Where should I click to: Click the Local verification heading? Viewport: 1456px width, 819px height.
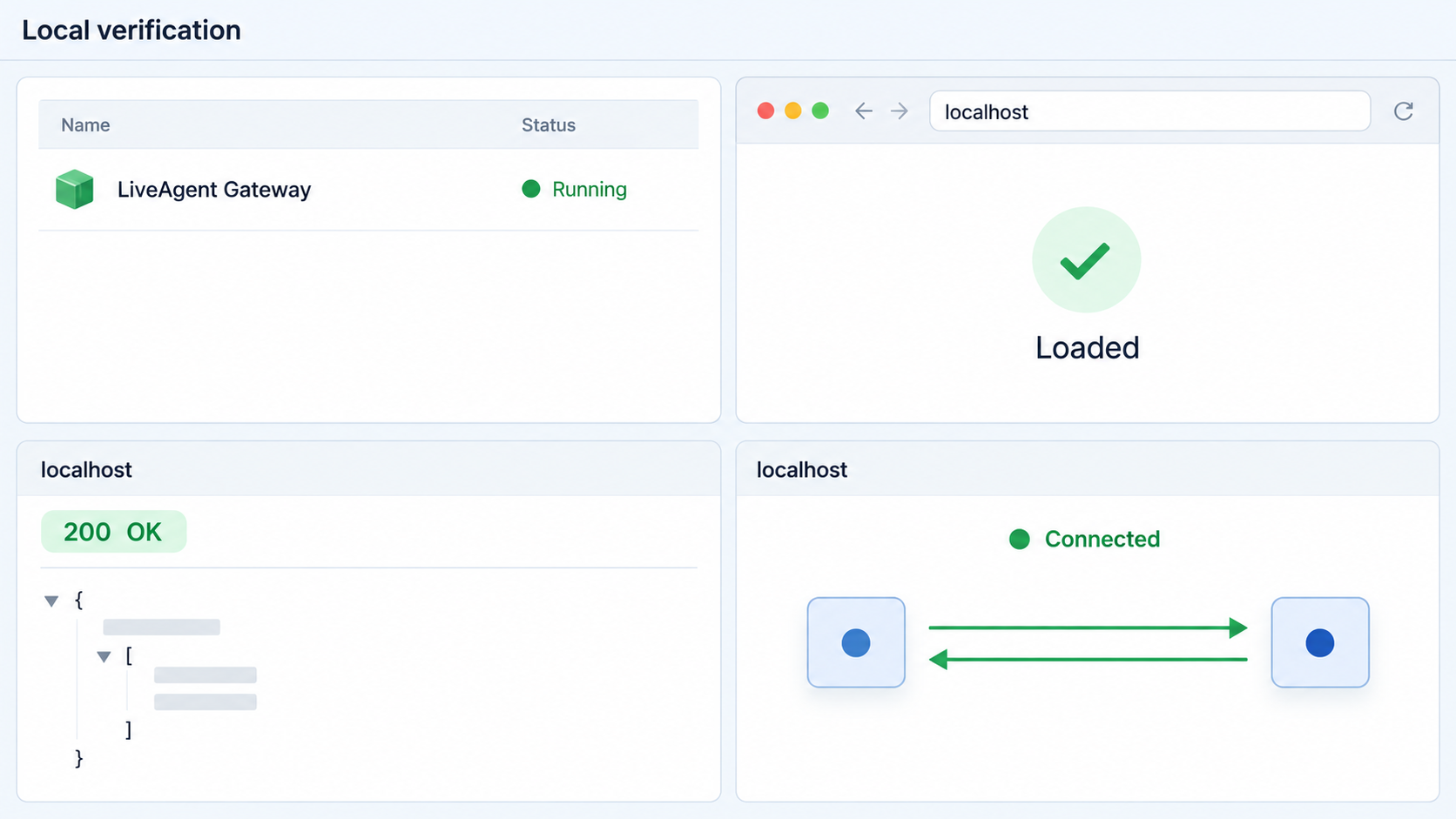131,30
